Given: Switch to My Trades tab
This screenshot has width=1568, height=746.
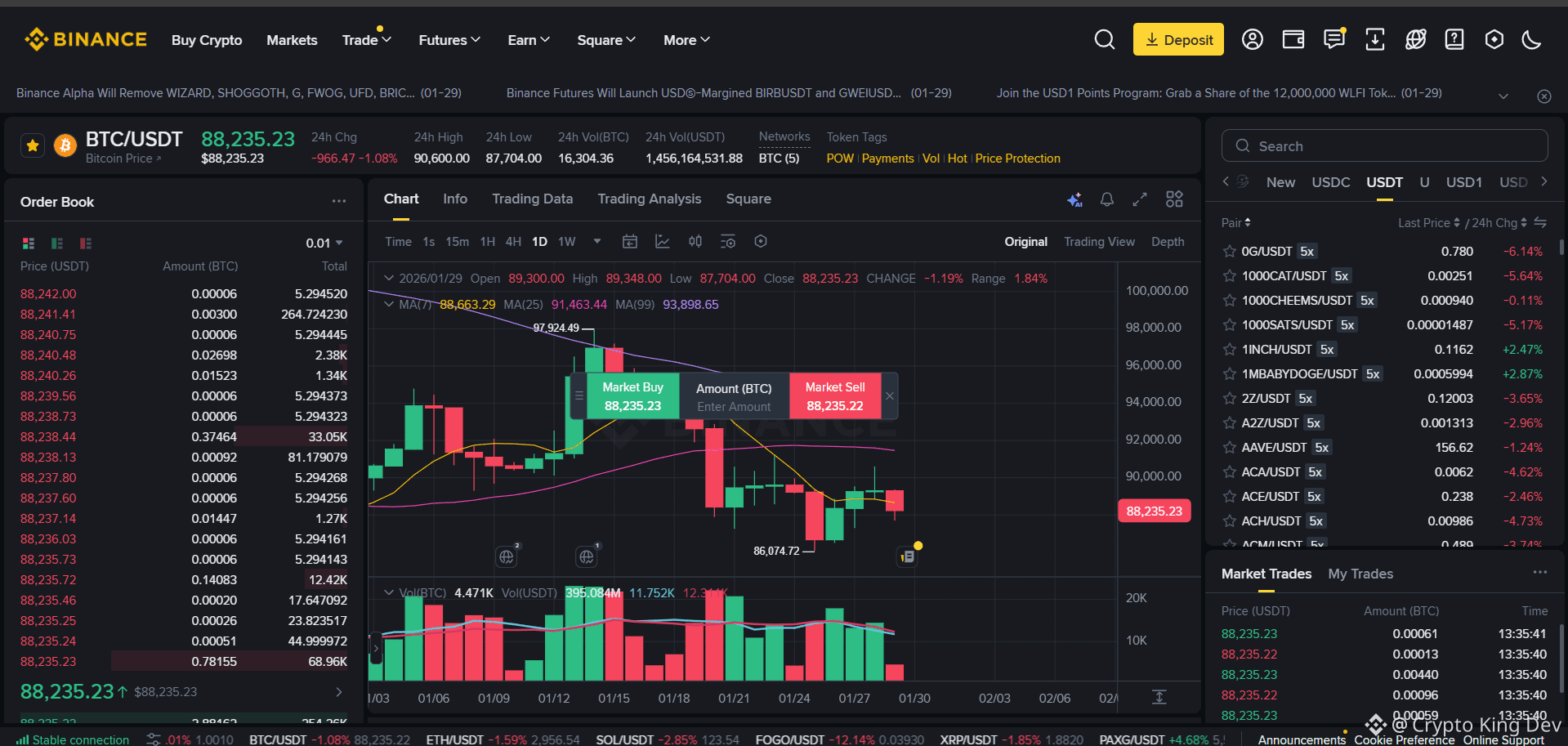Looking at the screenshot, I should (x=1360, y=574).
